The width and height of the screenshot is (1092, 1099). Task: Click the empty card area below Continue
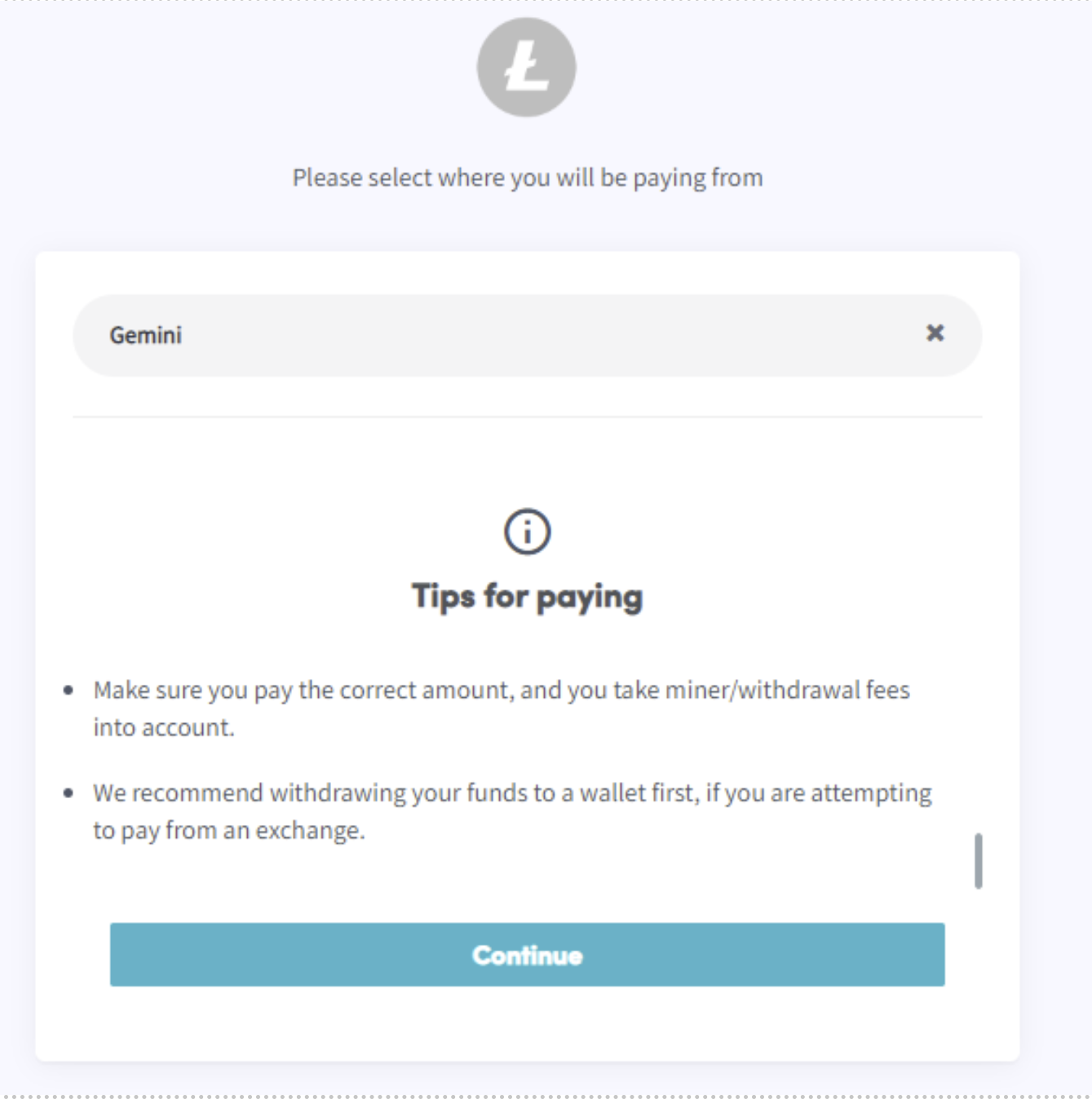[x=527, y=1024]
